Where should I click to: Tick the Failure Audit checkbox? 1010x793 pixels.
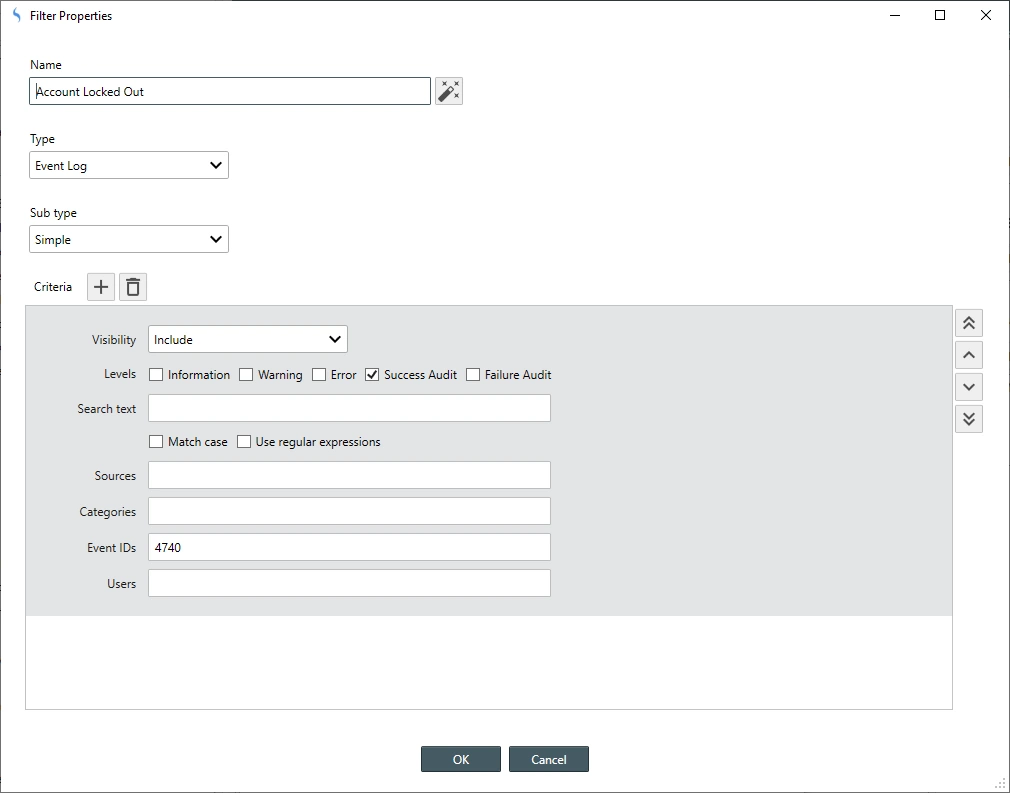coord(473,375)
